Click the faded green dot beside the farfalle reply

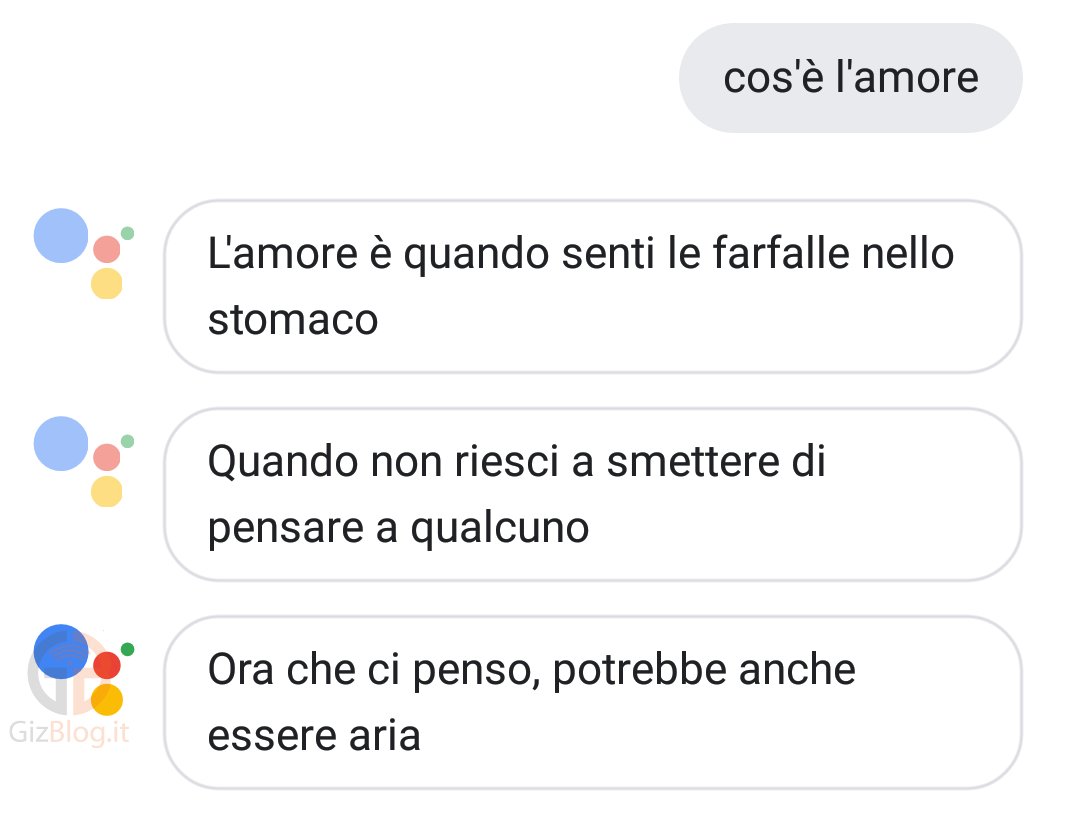click(x=127, y=233)
